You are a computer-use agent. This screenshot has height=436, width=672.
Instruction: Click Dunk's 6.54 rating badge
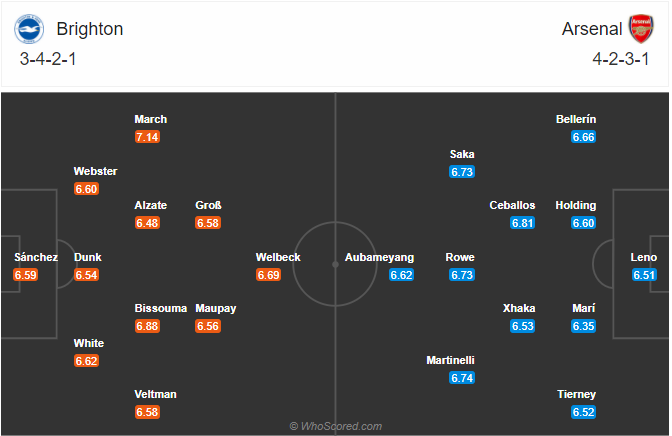86,275
